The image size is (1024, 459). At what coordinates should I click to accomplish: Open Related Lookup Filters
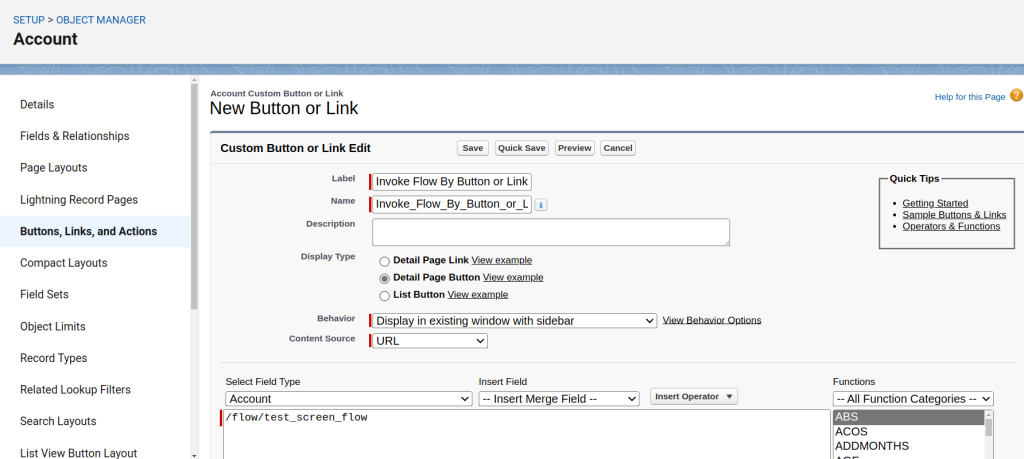click(75, 390)
